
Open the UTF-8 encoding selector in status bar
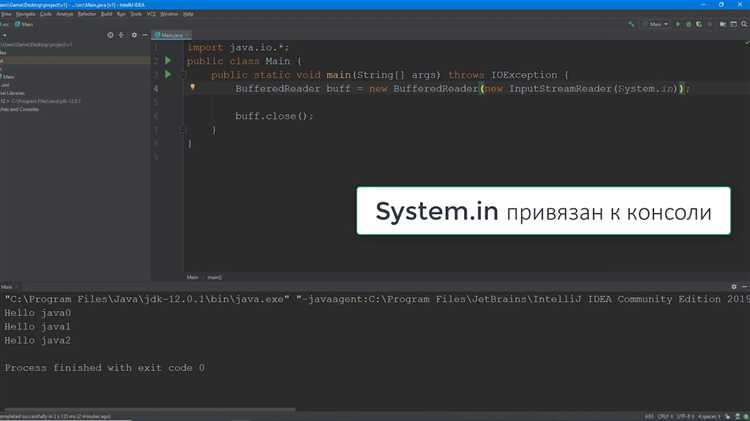click(x=684, y=416)
